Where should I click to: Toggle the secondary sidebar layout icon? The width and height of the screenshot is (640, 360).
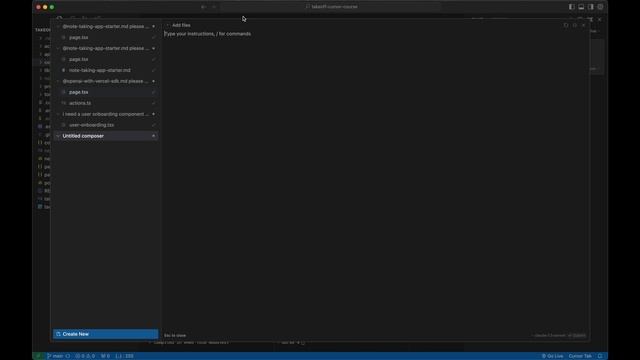coord(591,7)
